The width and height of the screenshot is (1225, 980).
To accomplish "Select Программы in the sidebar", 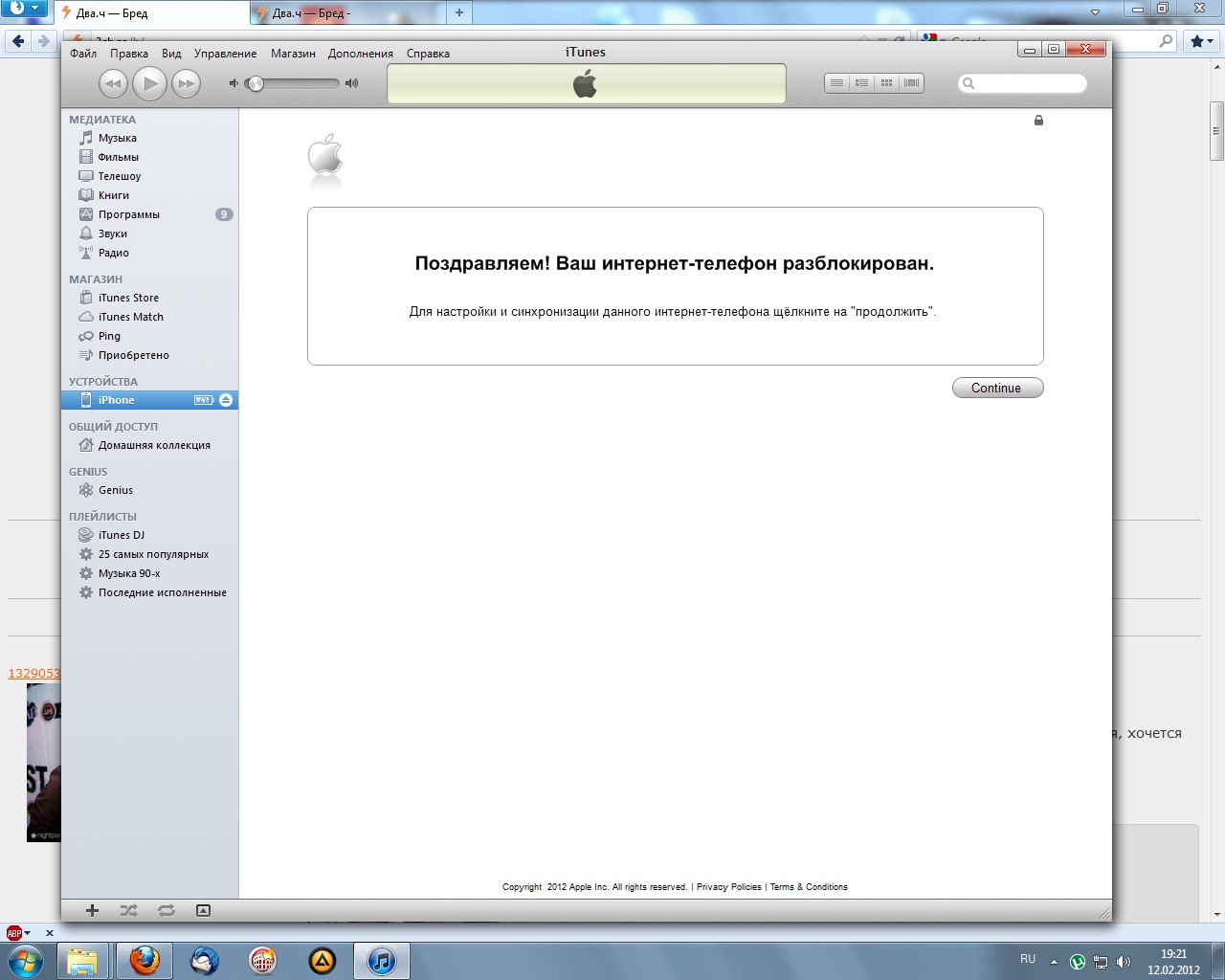I will [x=149, y=214].
